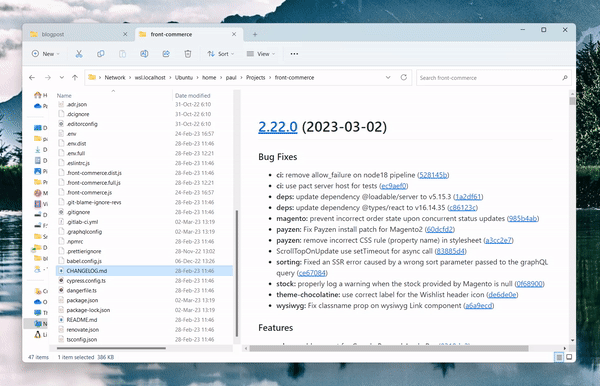The image size is (600, 386).
Task: Click the preview pane horizontal scrollbar
Action: (389, 349)
